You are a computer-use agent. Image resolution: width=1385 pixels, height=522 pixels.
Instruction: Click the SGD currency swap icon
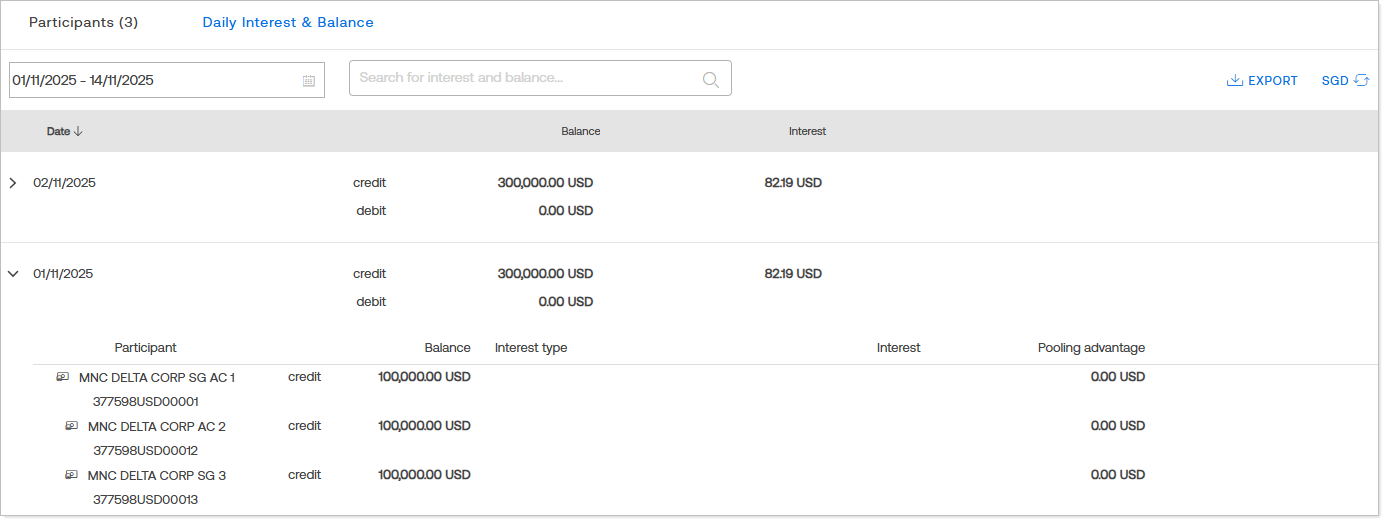[x=1361, y=80]
